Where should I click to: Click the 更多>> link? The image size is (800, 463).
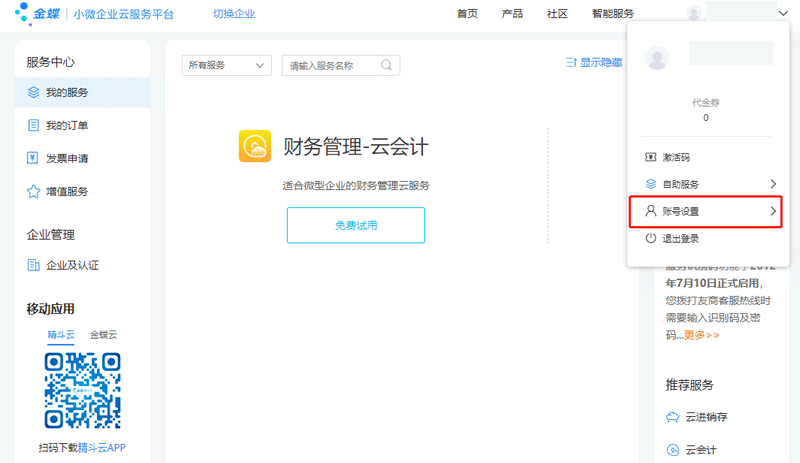click(x=702, y=335)
